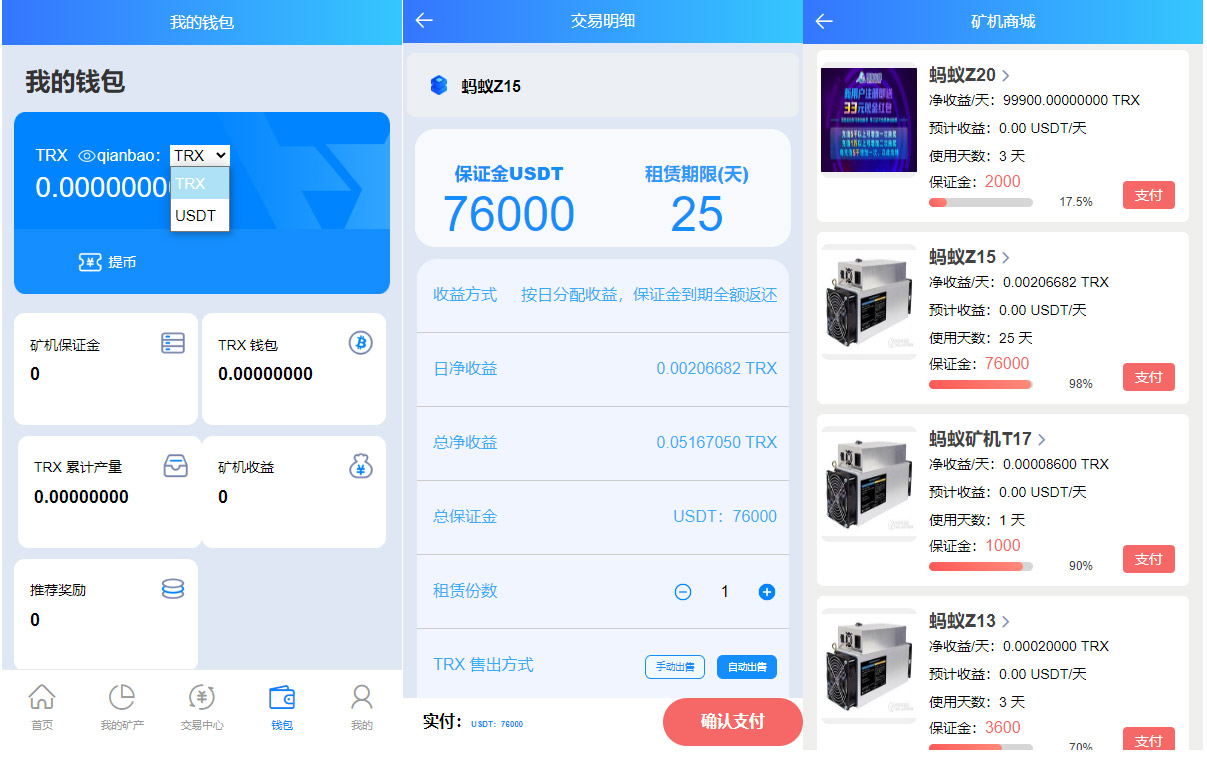Click the 蚂蚁Z13 miner image
This screenshot has width=1207, height=759.
tap(869, 666)
